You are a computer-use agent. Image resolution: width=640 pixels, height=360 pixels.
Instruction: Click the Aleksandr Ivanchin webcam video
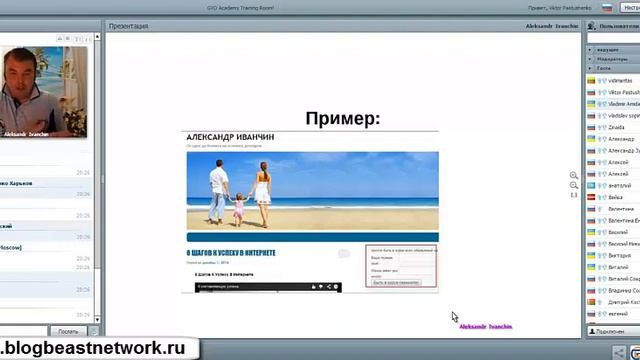click(x=43, y=92)
